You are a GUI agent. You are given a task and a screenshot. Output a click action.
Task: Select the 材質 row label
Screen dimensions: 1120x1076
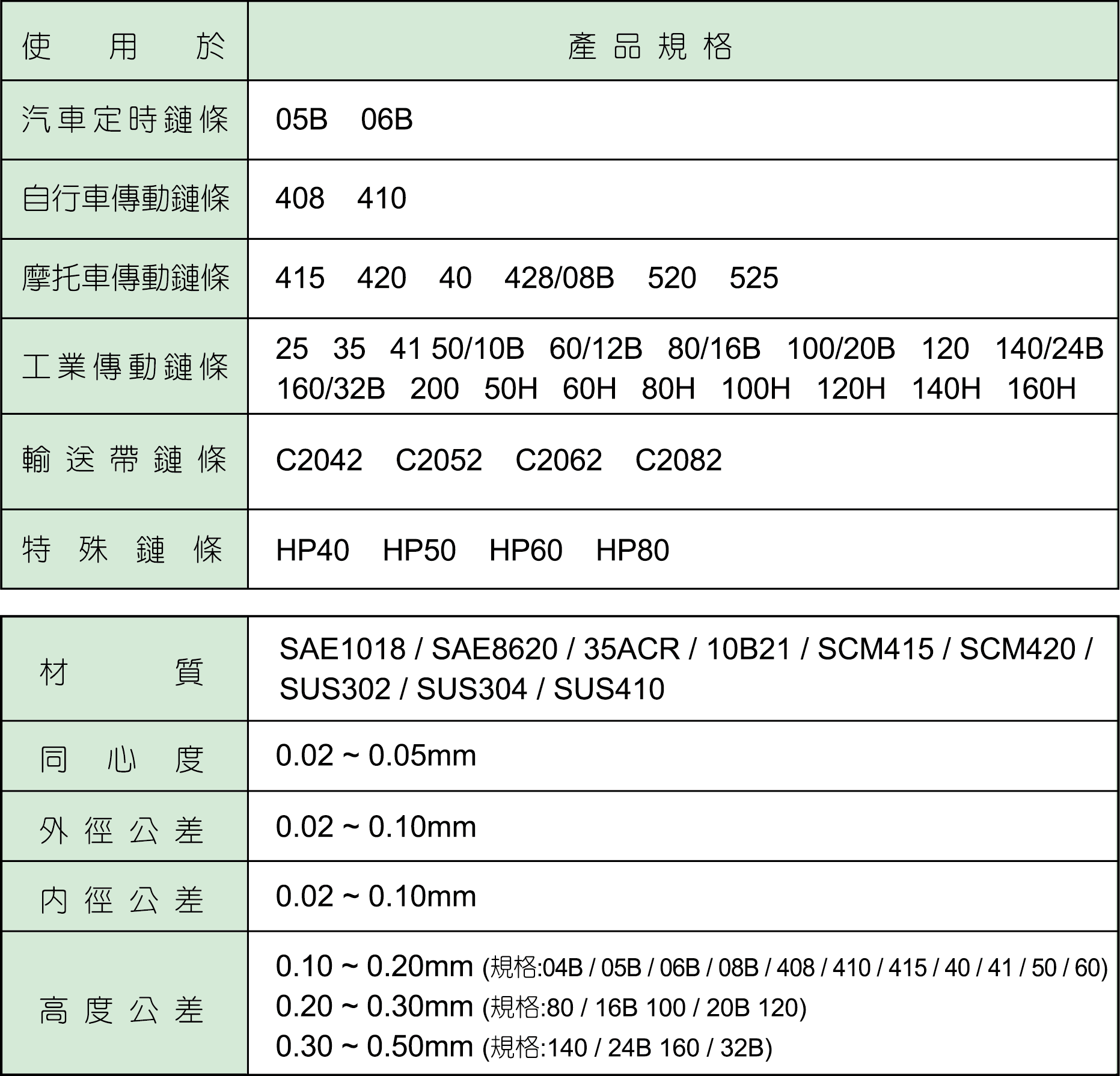click(122, 671)
